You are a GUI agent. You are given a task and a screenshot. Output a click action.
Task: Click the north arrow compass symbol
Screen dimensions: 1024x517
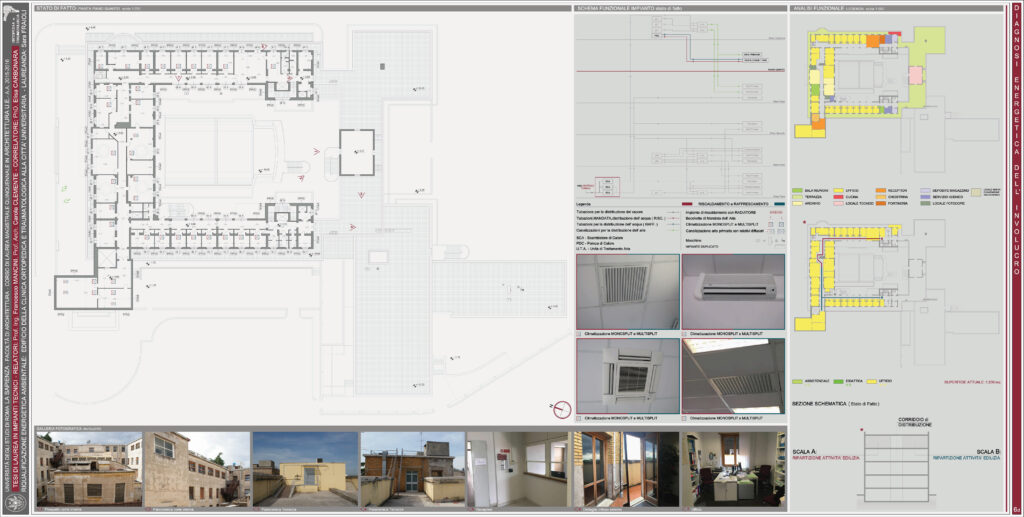coord(562,409)
